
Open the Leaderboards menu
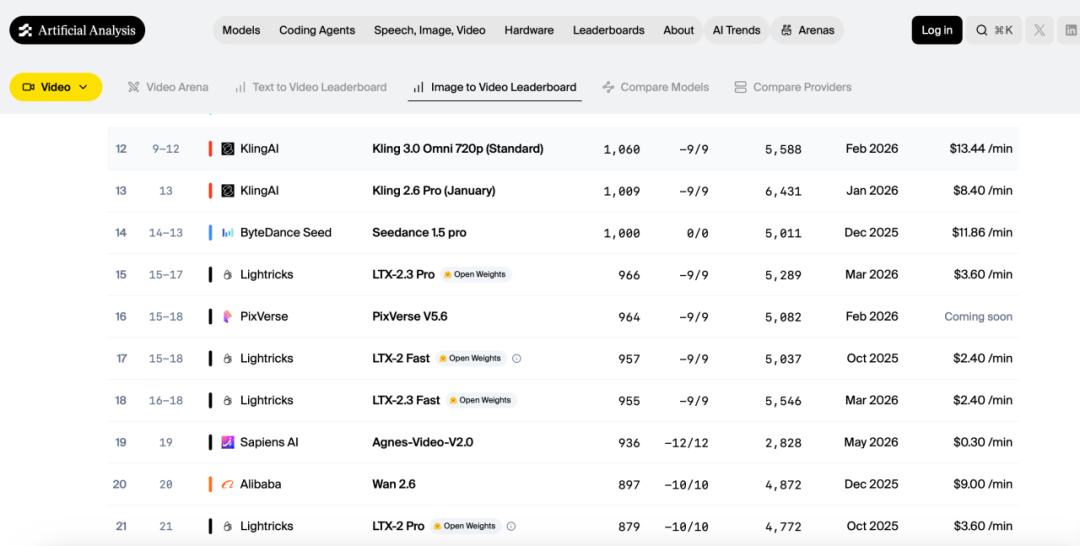pyautogui.click(x=609, y=30)
